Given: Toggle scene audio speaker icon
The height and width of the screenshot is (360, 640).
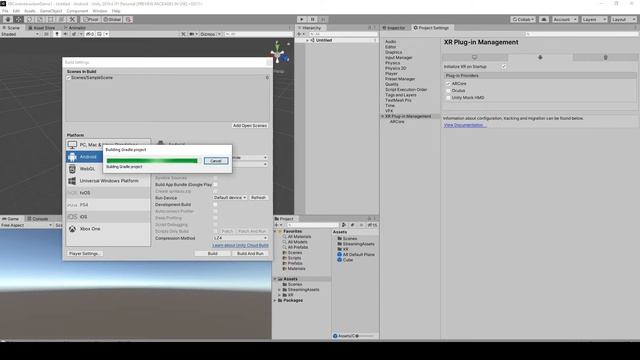Looking at the screenshot, I should 65,34.
